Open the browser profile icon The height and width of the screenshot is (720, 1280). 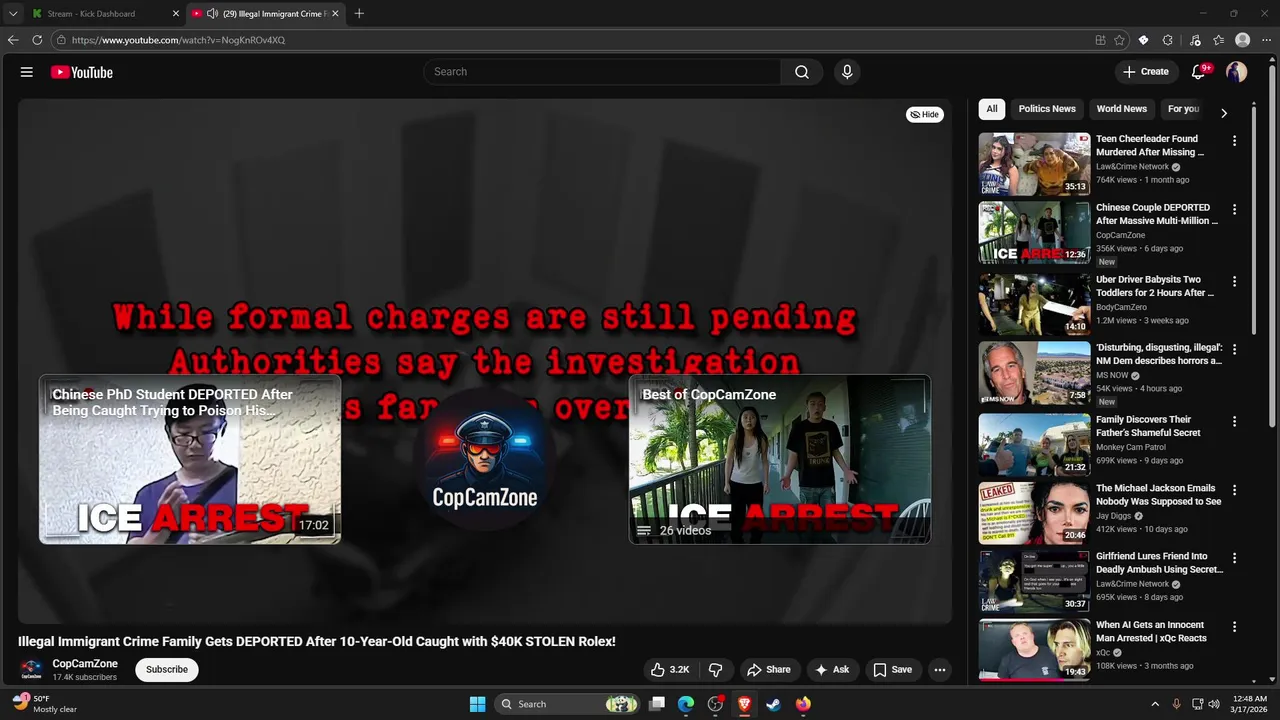1243,40
